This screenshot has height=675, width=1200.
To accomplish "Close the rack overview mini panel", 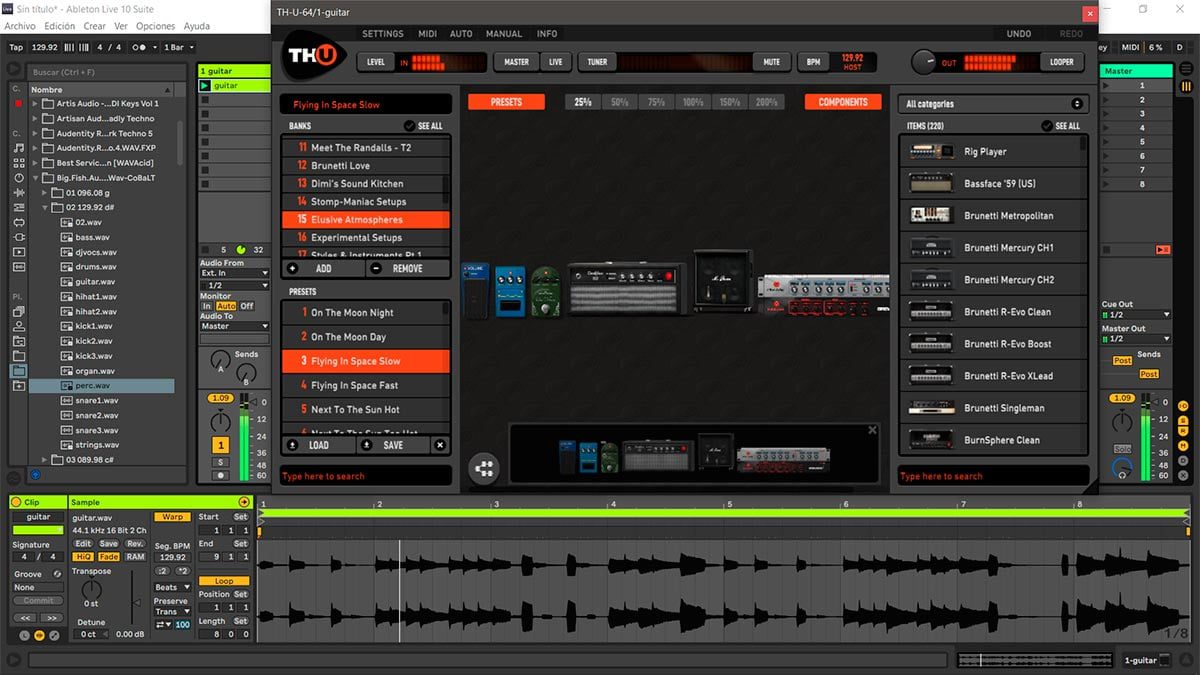I will [872, 430].
